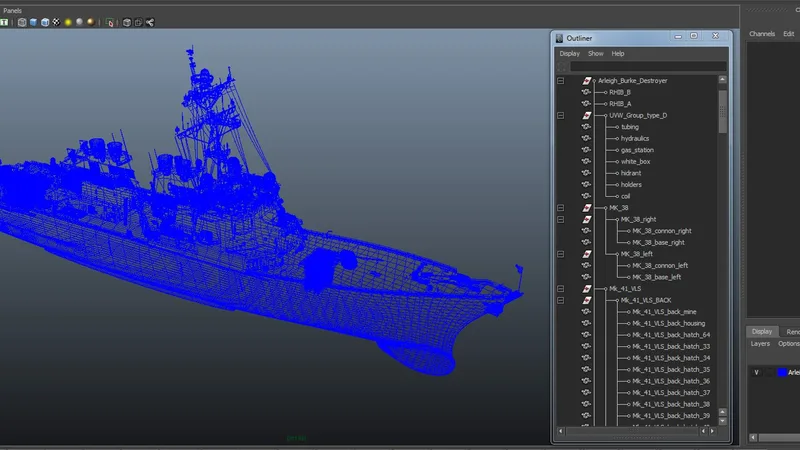Collapse the Mk_41_VLS group
Viewport: 800px width, 450px height.
(x=561, y=289)
